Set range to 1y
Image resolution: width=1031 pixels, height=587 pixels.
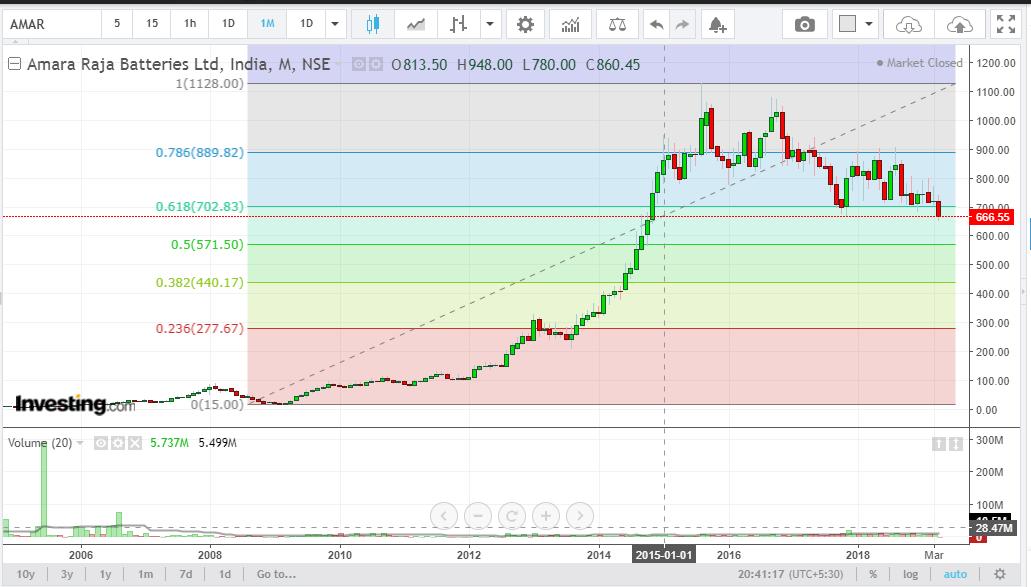(x=105, y=574)
